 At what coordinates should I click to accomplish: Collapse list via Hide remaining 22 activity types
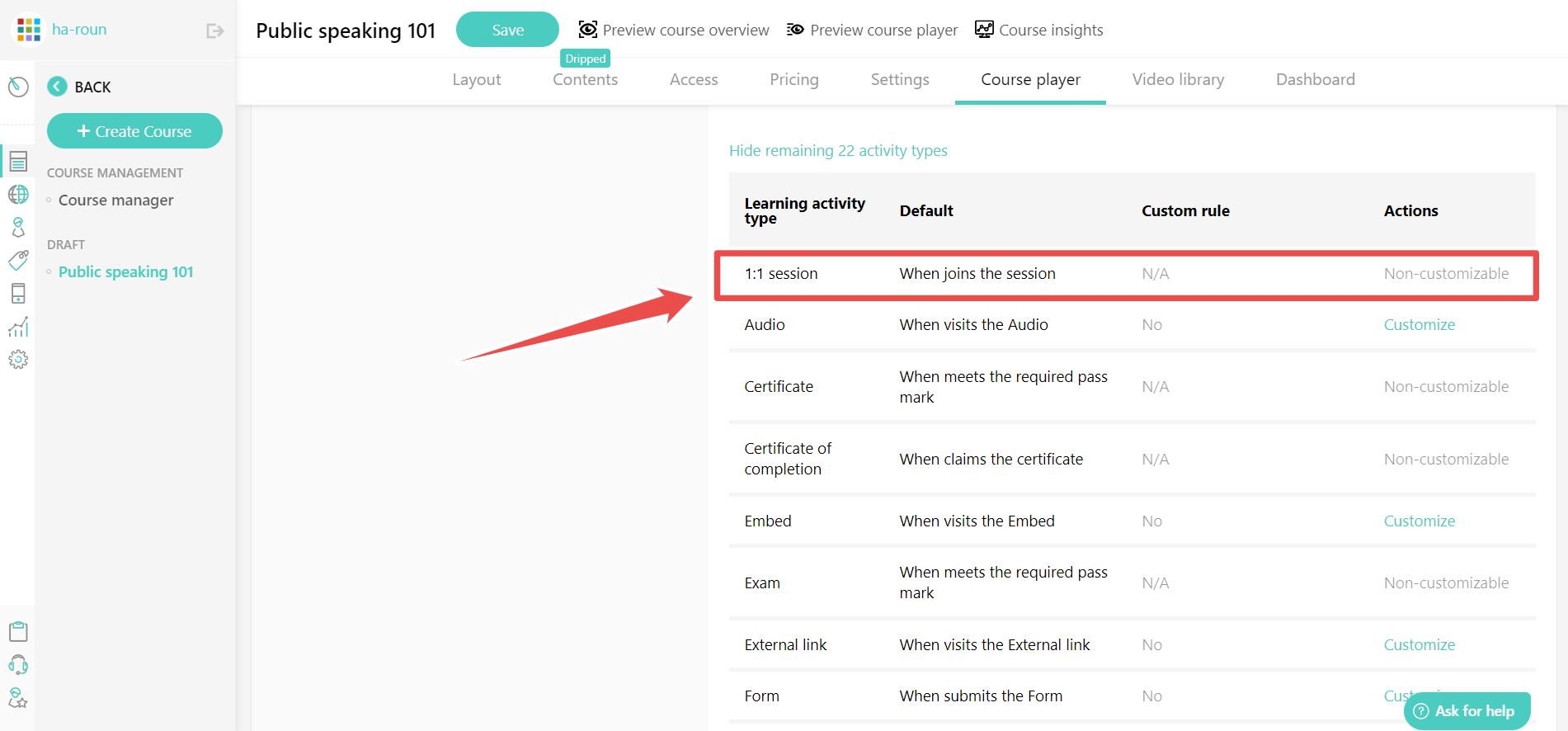[838, 151]
